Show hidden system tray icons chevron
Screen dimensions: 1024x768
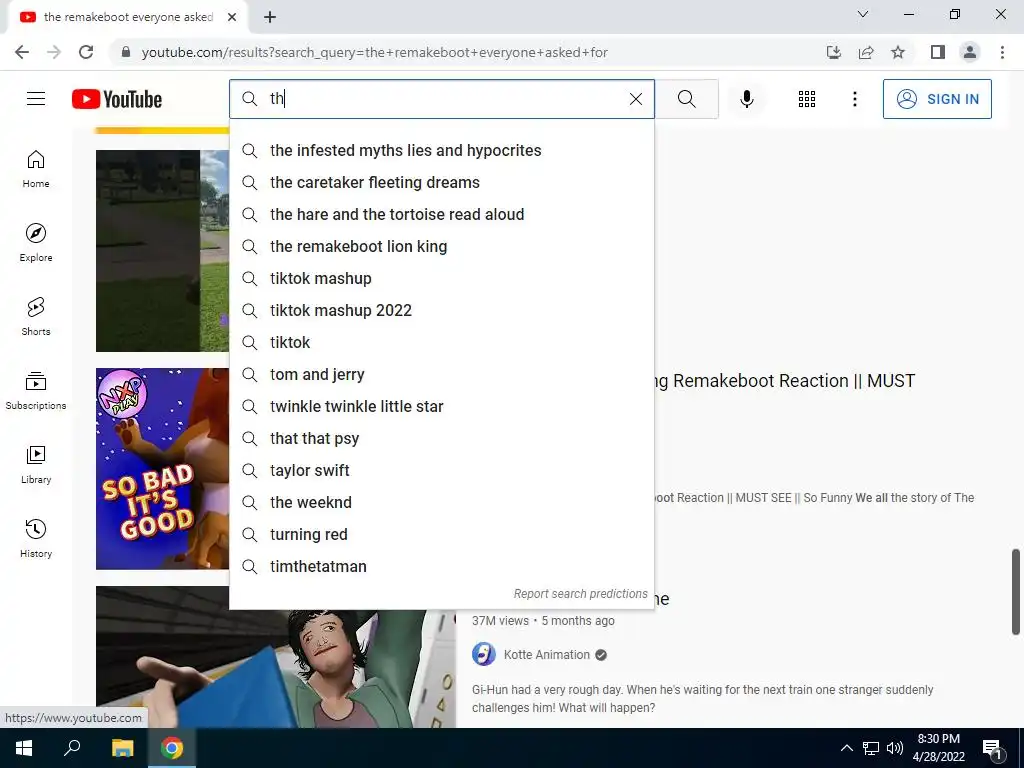(846, 748)
